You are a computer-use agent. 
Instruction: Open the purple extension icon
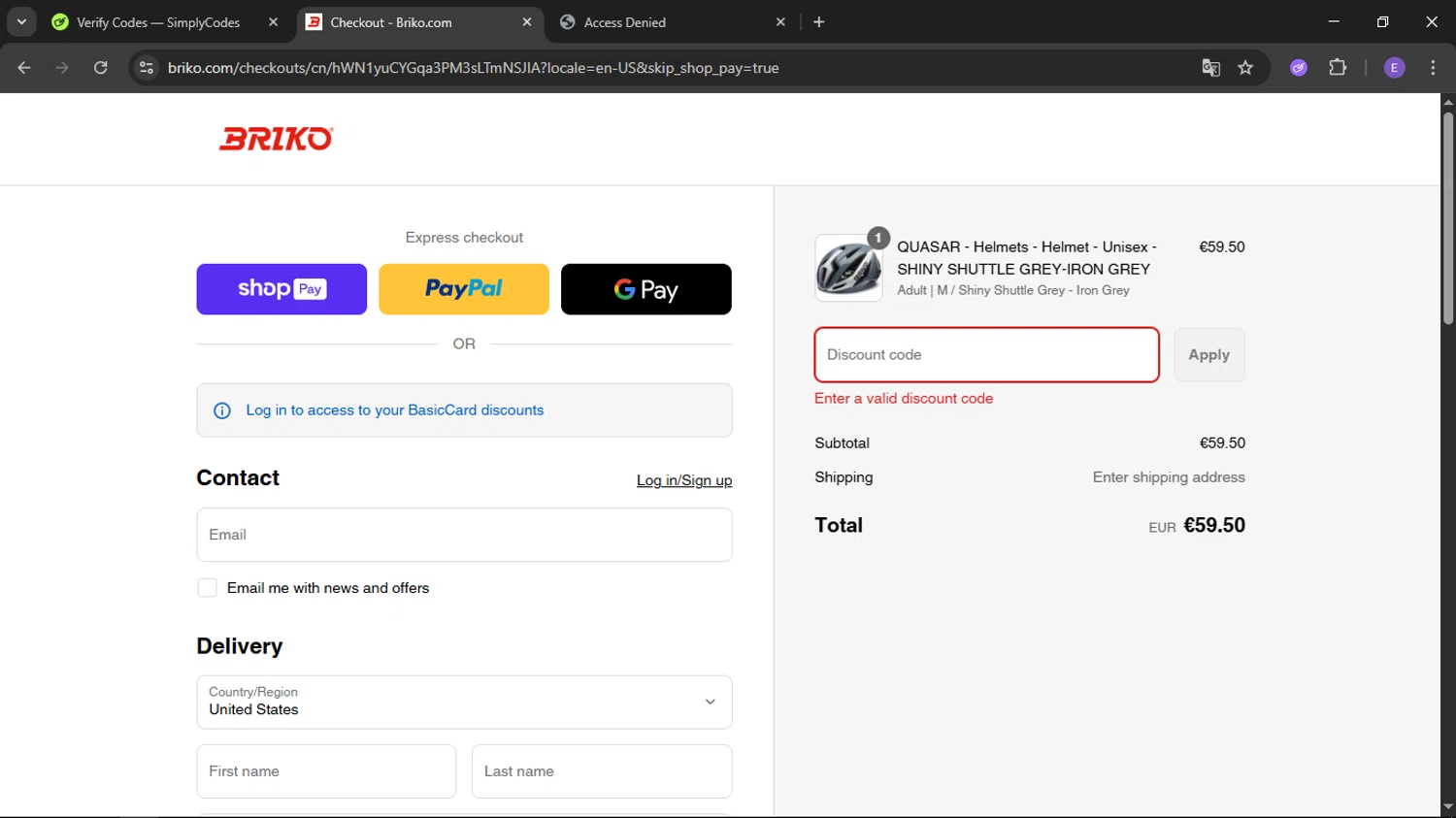point(1299,68)
